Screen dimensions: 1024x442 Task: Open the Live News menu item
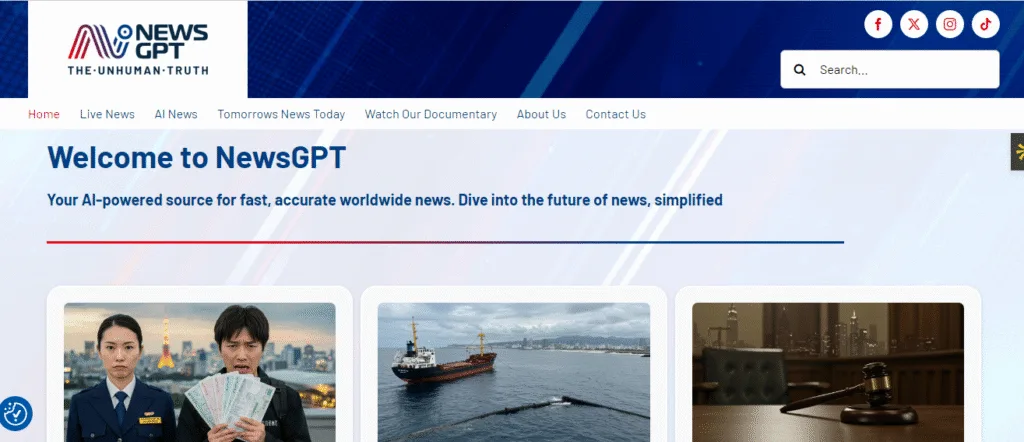pyautogui.click(x=107, y=114)
